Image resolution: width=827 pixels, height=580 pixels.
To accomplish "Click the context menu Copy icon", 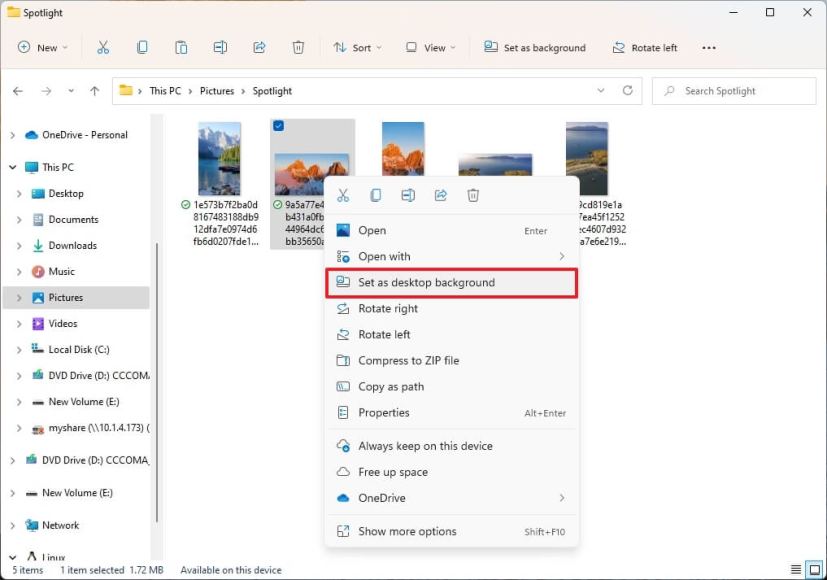I will point(376,196).
